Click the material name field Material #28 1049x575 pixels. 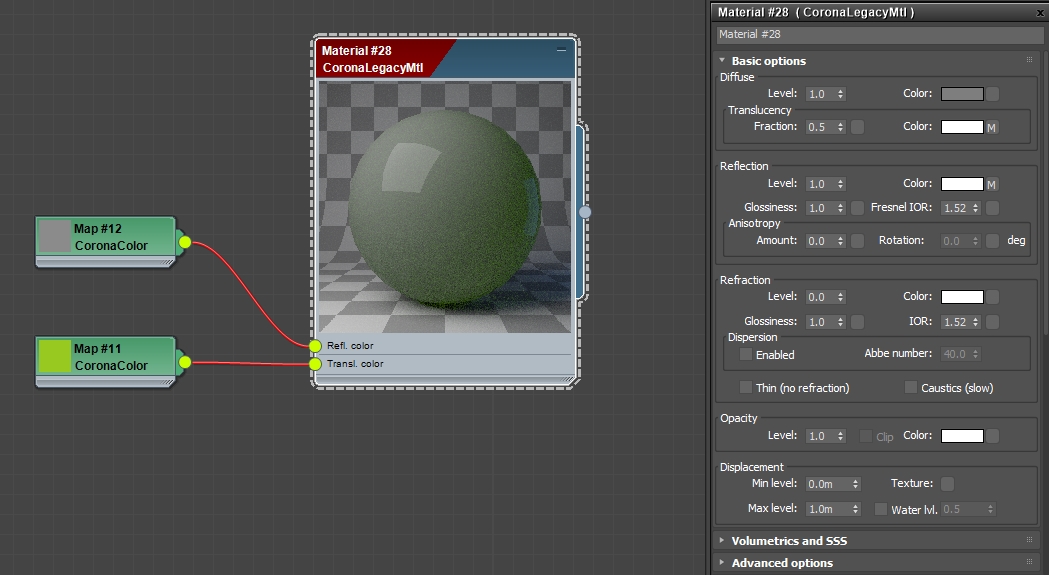[x=879, y=34]
